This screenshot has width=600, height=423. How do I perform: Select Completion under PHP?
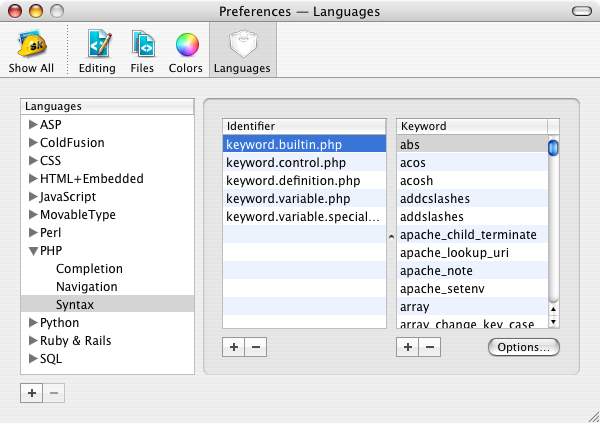pyautogui.click(x=89, y=269)
